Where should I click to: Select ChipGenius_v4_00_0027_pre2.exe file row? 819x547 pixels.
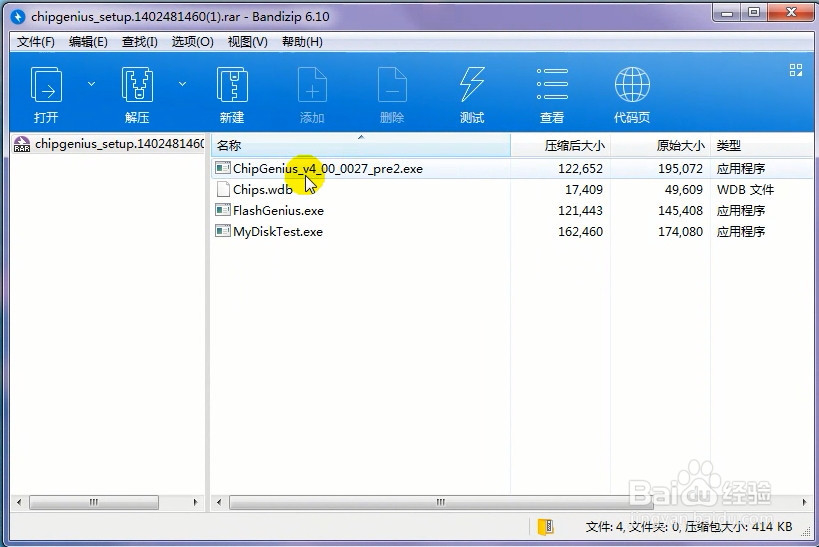point(512,168)
